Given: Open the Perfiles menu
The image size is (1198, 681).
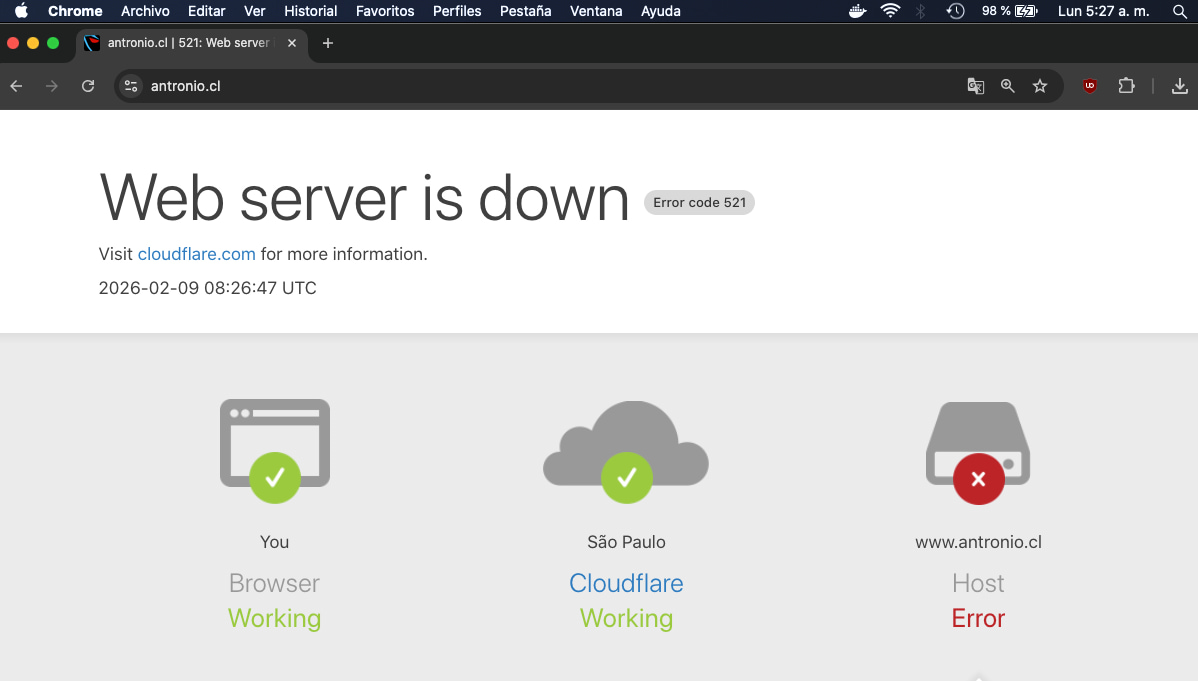Looking at the screenshot, I should click(x=457, y=11).
